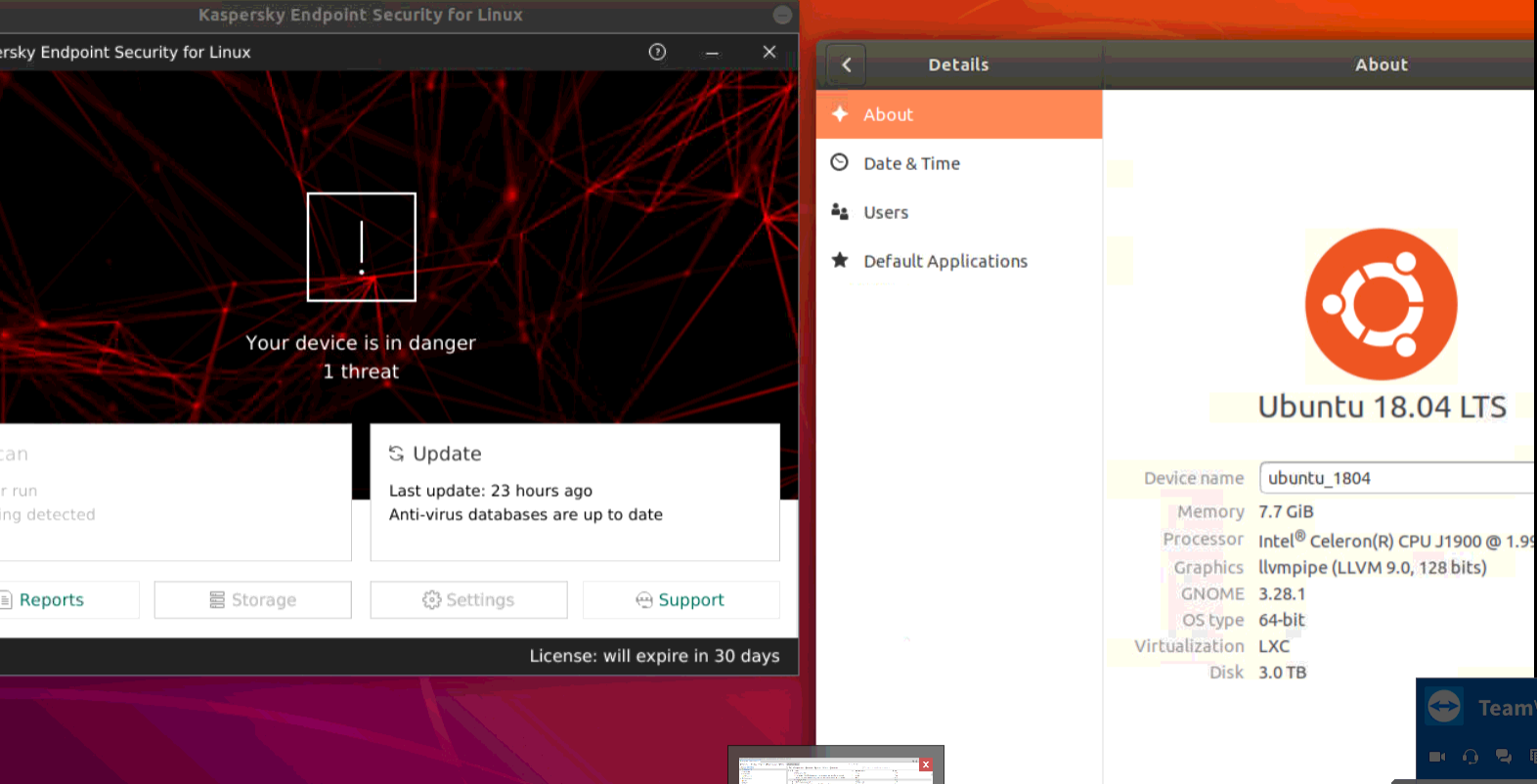The height and width of the screenshot is (784, 1537).
Task: Open the Update section heading
Action: [447, 454]
